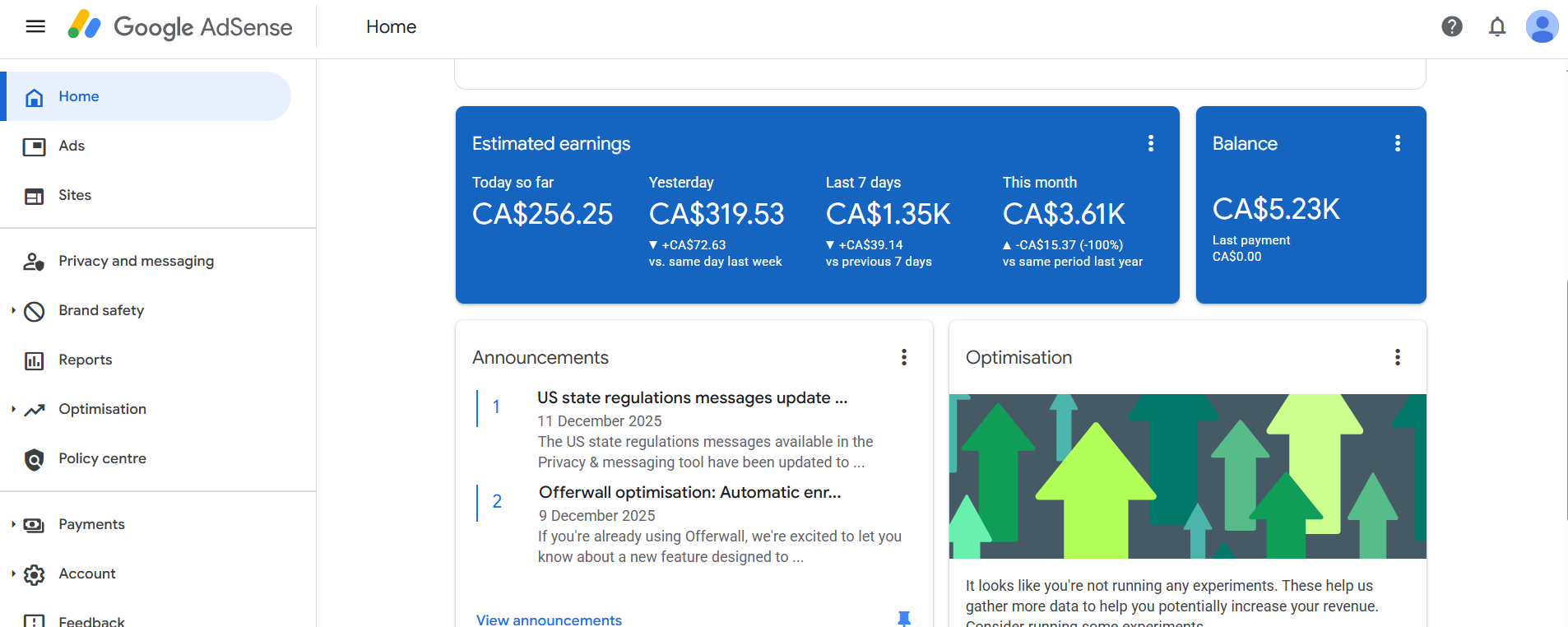Click the 9 December 2025 date
Image resolution: width=1568 pixels, height=627 pixels.
(x=597, y=515)
